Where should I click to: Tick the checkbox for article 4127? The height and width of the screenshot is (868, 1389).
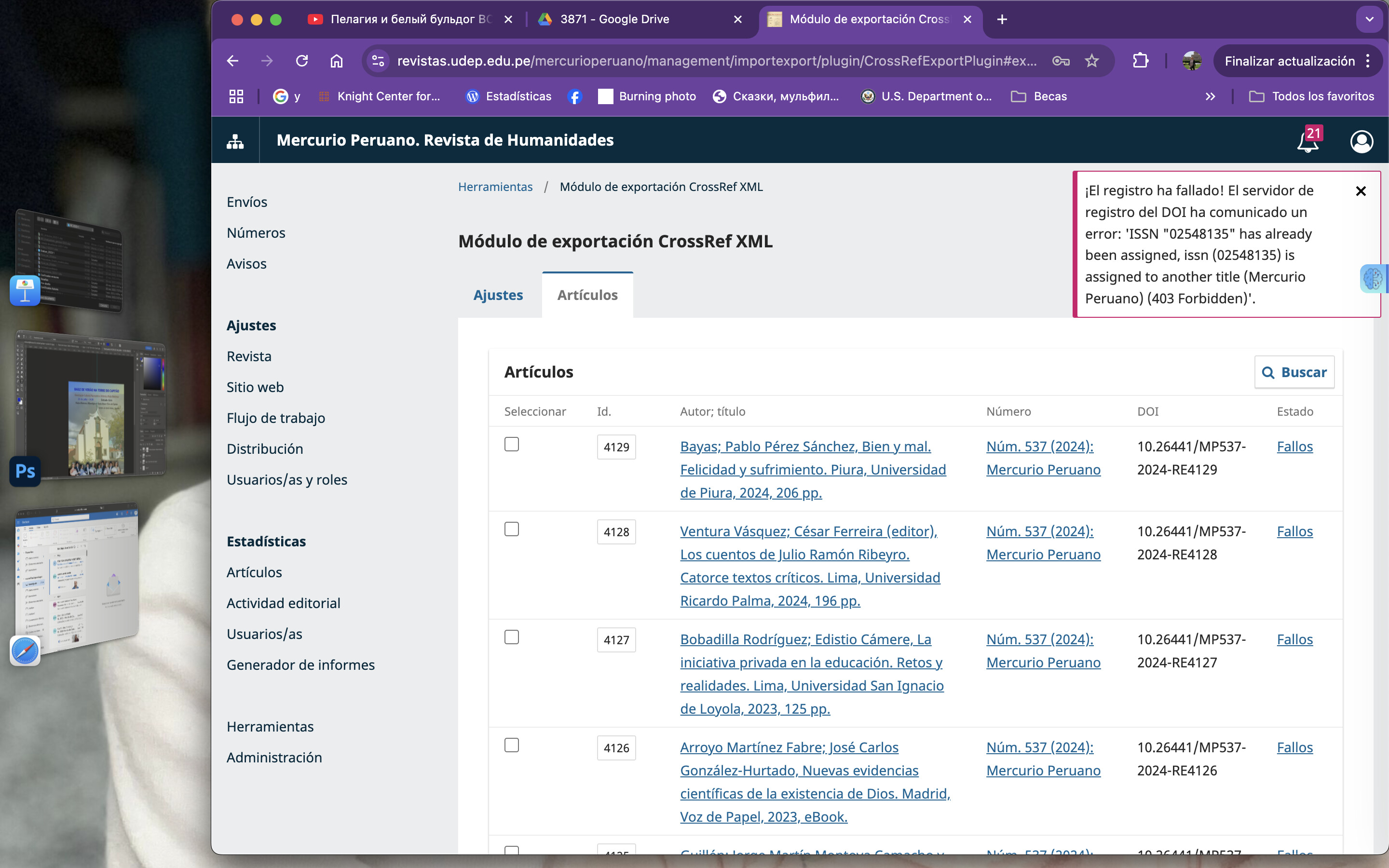click(511, 637)
